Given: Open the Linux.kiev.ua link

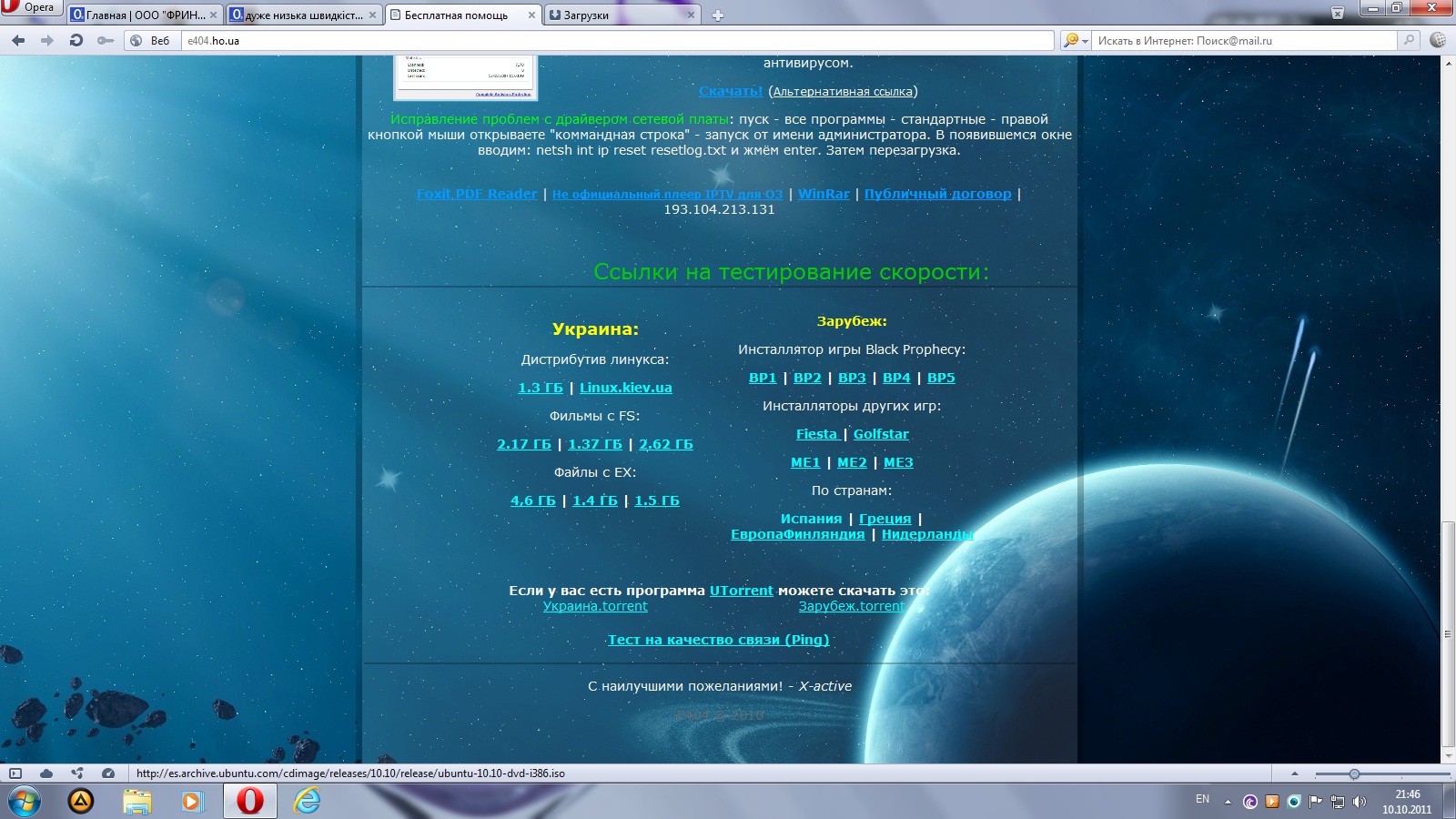Looking at the screenshot, I should point(626,388).
